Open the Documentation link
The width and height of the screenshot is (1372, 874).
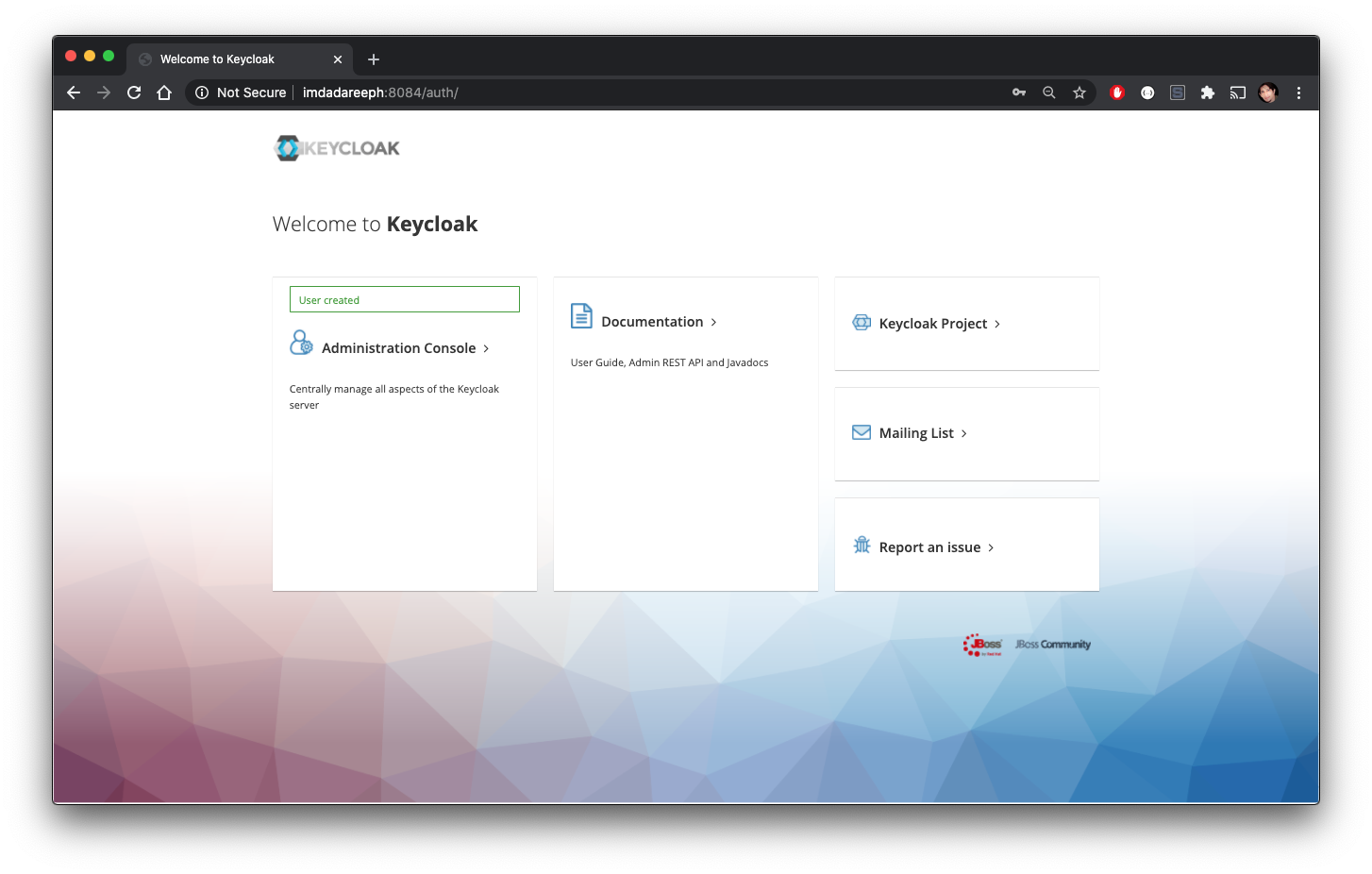[652, 322]
